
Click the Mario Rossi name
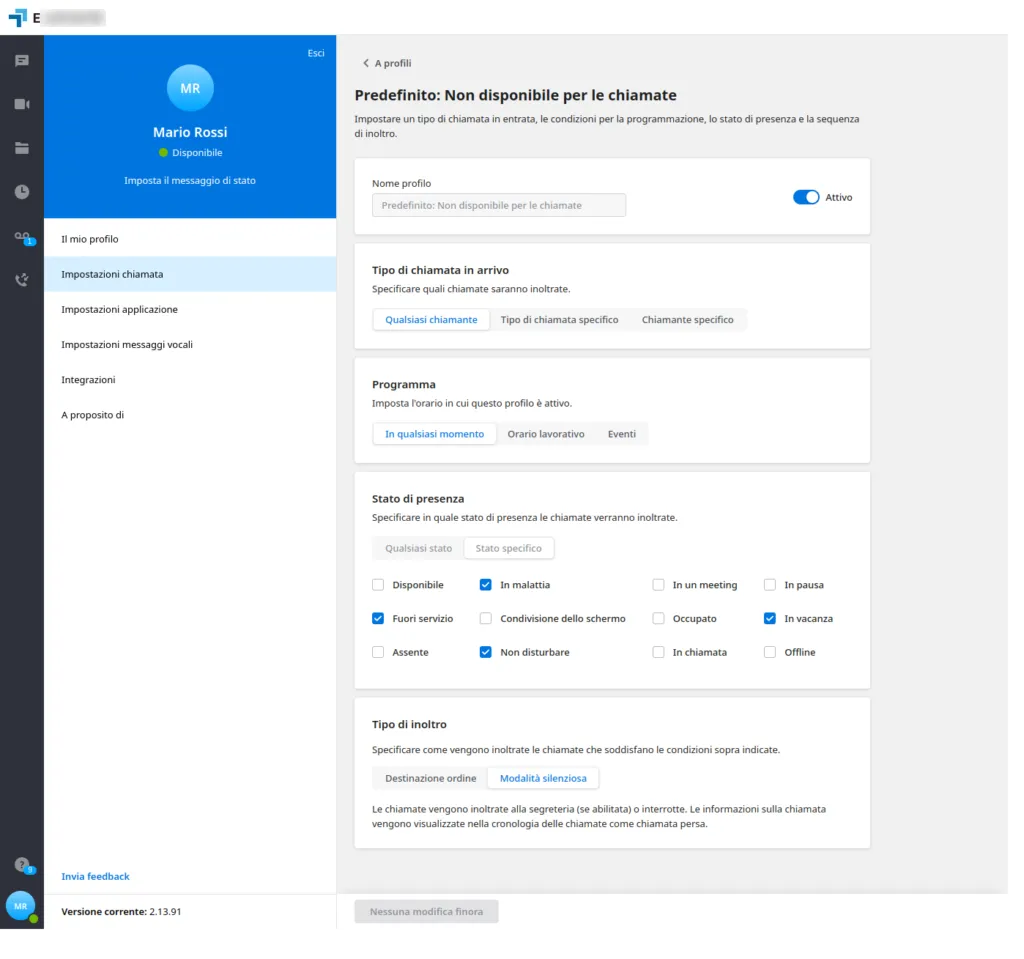[x=190, y=133]
